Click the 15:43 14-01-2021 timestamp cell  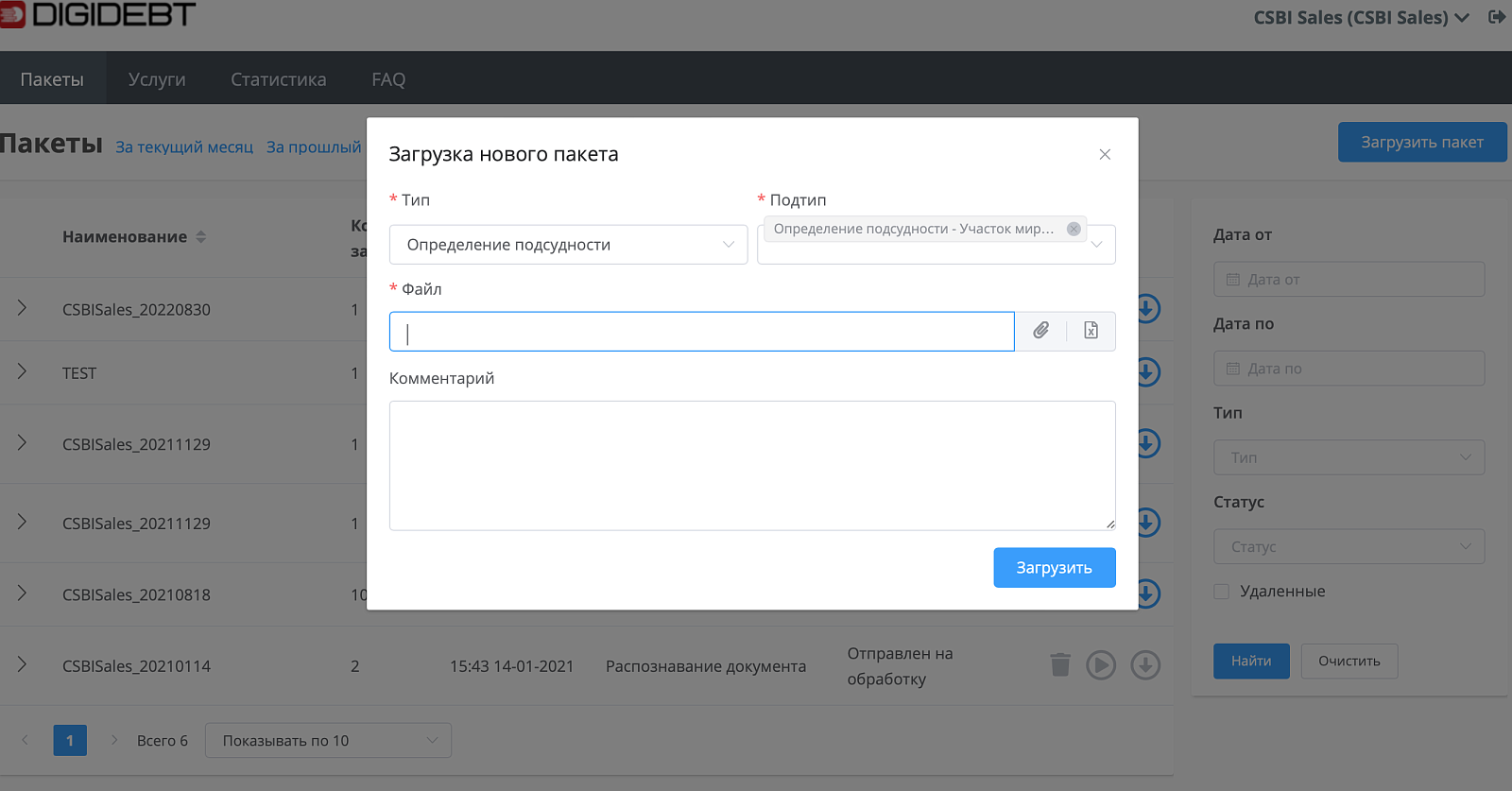pos(511,666)
